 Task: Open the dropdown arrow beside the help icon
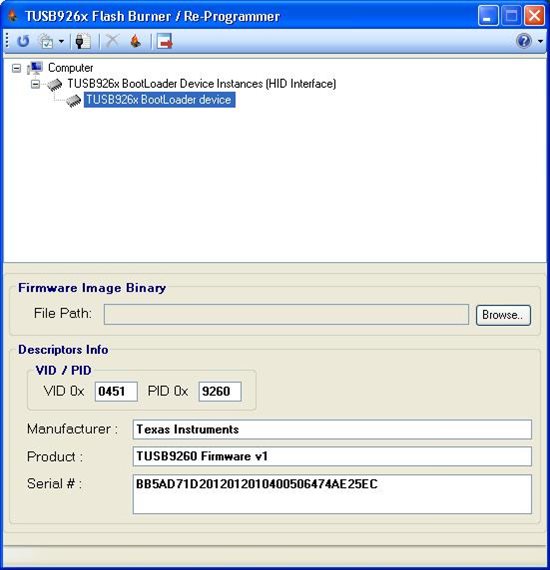540,41
